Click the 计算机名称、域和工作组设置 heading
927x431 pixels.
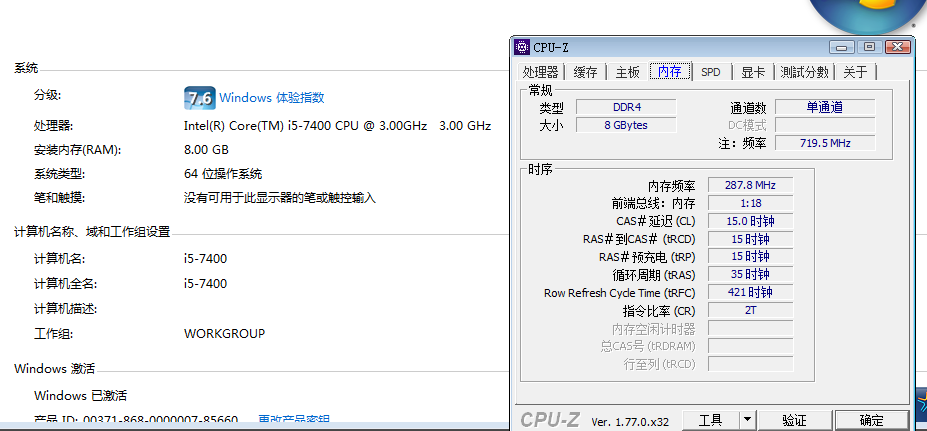click(x=92, y=232)
